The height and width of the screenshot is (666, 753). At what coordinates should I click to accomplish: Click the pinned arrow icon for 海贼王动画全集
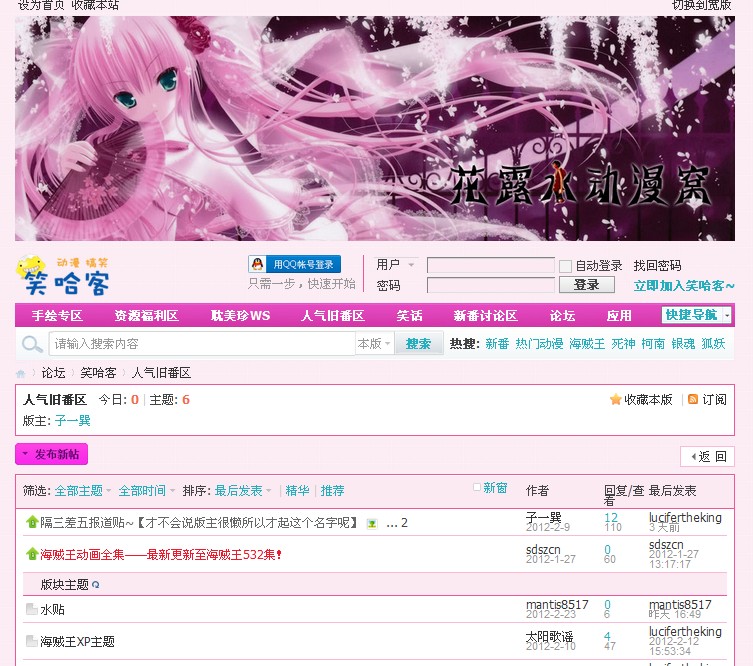(x=32, y=554)
